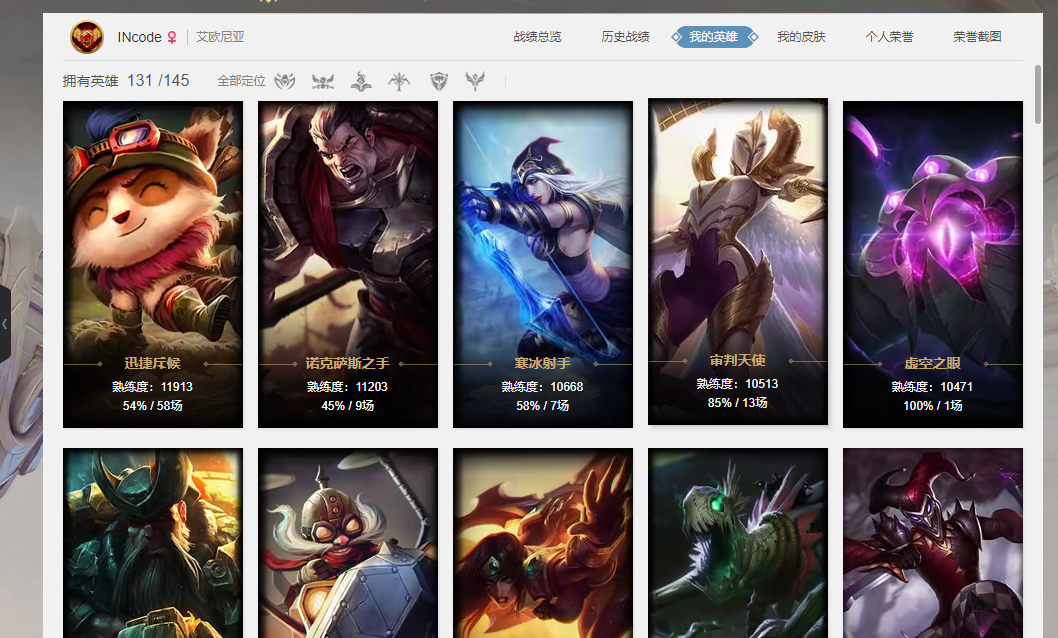This screenshot has width=1058, height=638.
Task: Go to the 我的皮肤 tab
Action: (x=802, y=37)
